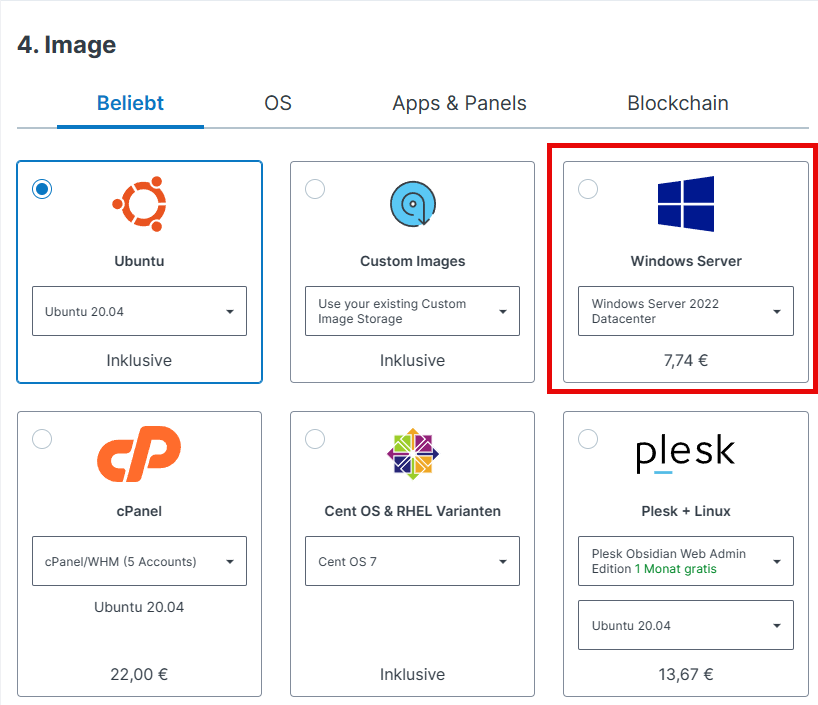Open the Ubuntu 20.04 version dropdown

point(139,312)
